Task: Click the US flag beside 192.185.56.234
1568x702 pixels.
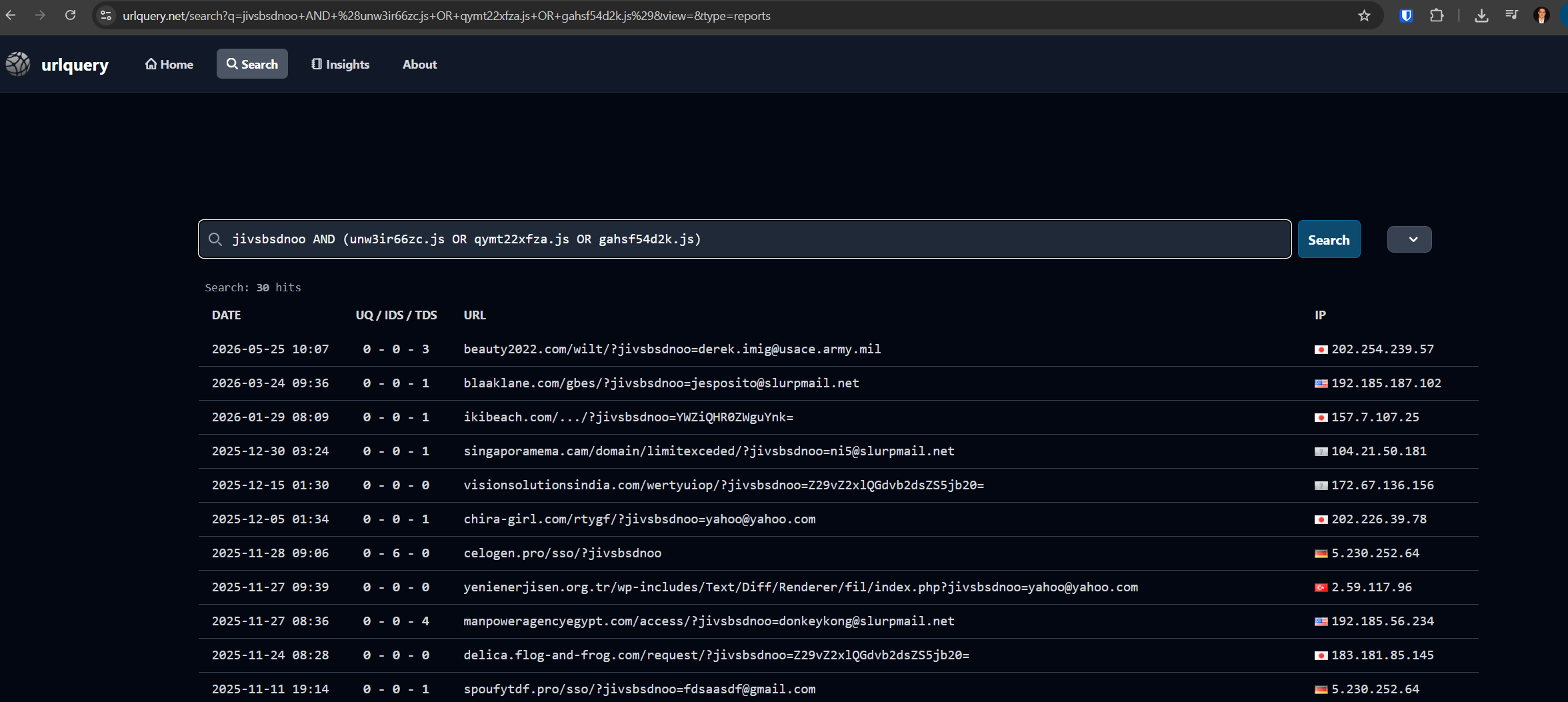Action: tap(1321, 621)
